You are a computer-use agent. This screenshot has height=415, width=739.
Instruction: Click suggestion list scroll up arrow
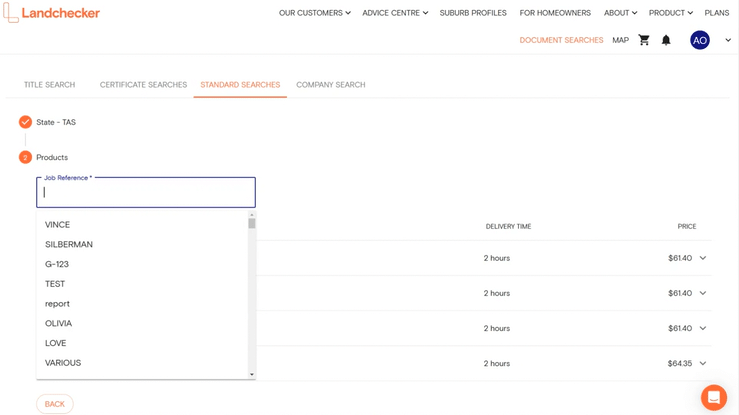[252, 215]
